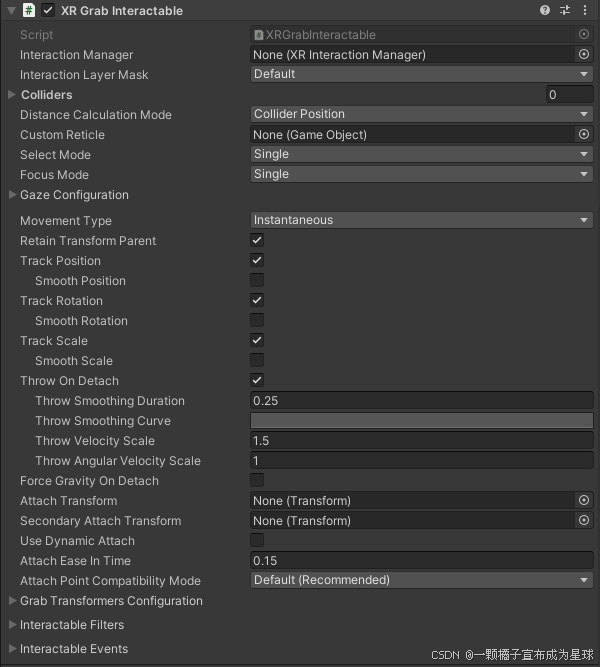The height and width of the screenshot is (667, 600).
Task: Disable the XR Grab Interactable component checkbox
Action: point(48,10)
